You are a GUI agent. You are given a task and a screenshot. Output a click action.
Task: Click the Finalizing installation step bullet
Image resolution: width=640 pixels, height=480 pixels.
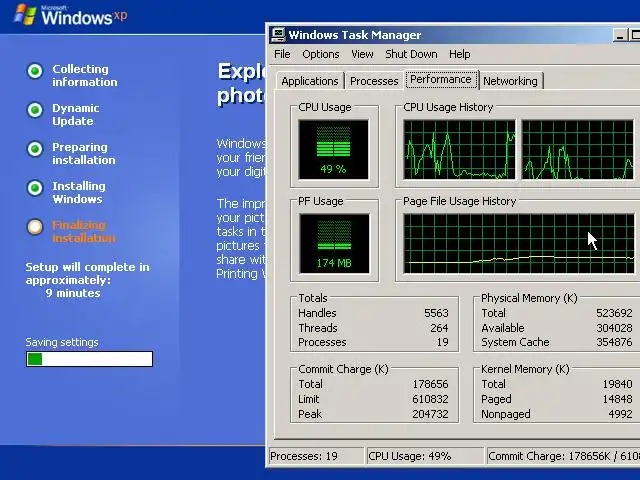click(35, 227)
